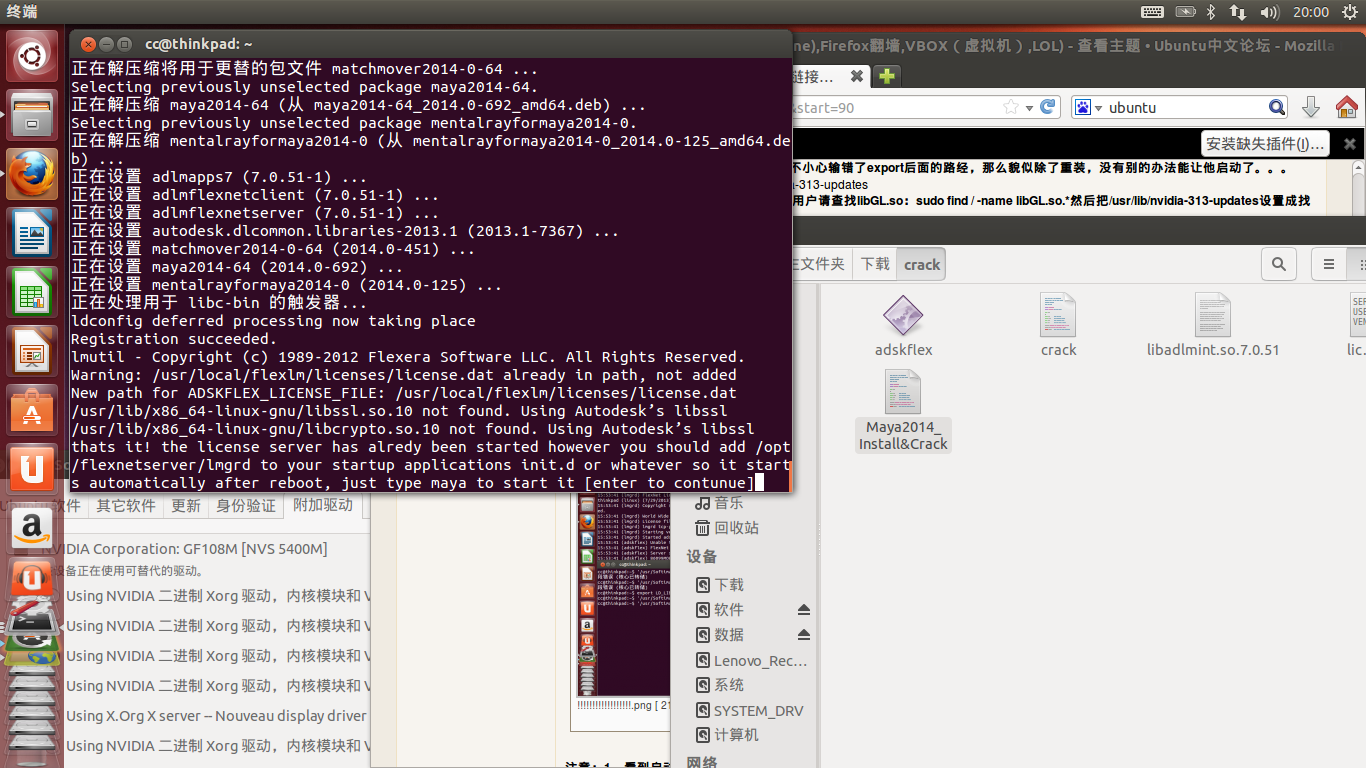Open a new Firefox tab with the plus button
This screenshot has height=768, width=1366.
[x=887, y=76]
